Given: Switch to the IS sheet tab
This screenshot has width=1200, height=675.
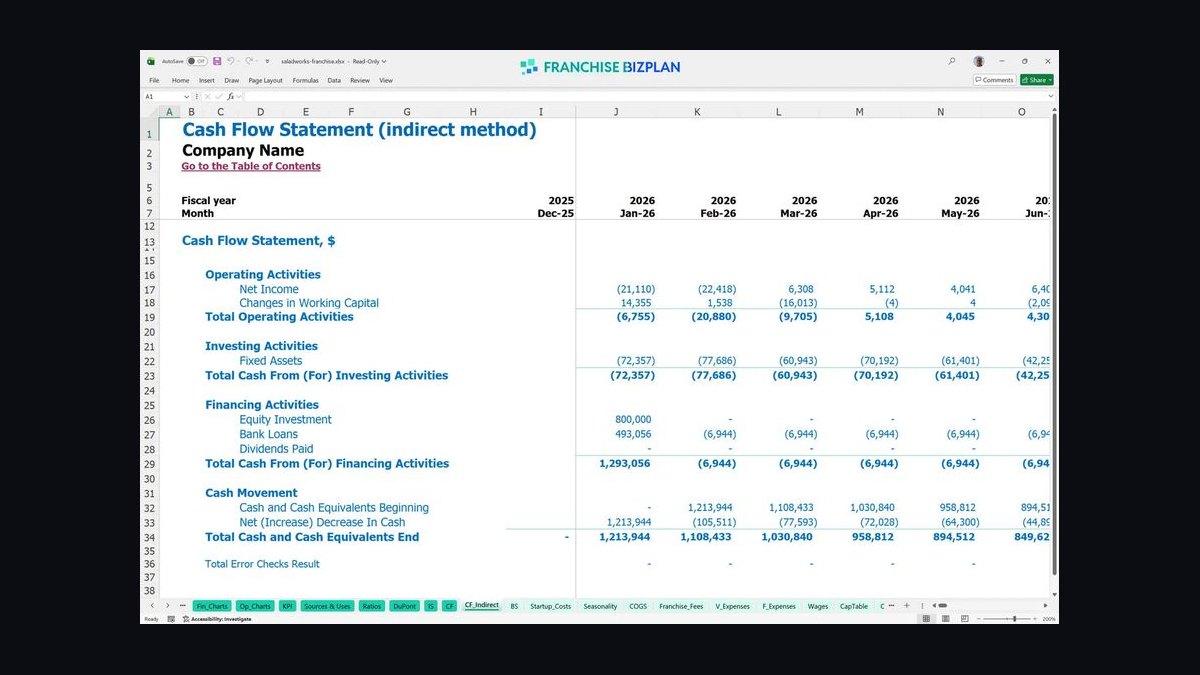Looking at the screenshot, I should click(x=431, y=606).
